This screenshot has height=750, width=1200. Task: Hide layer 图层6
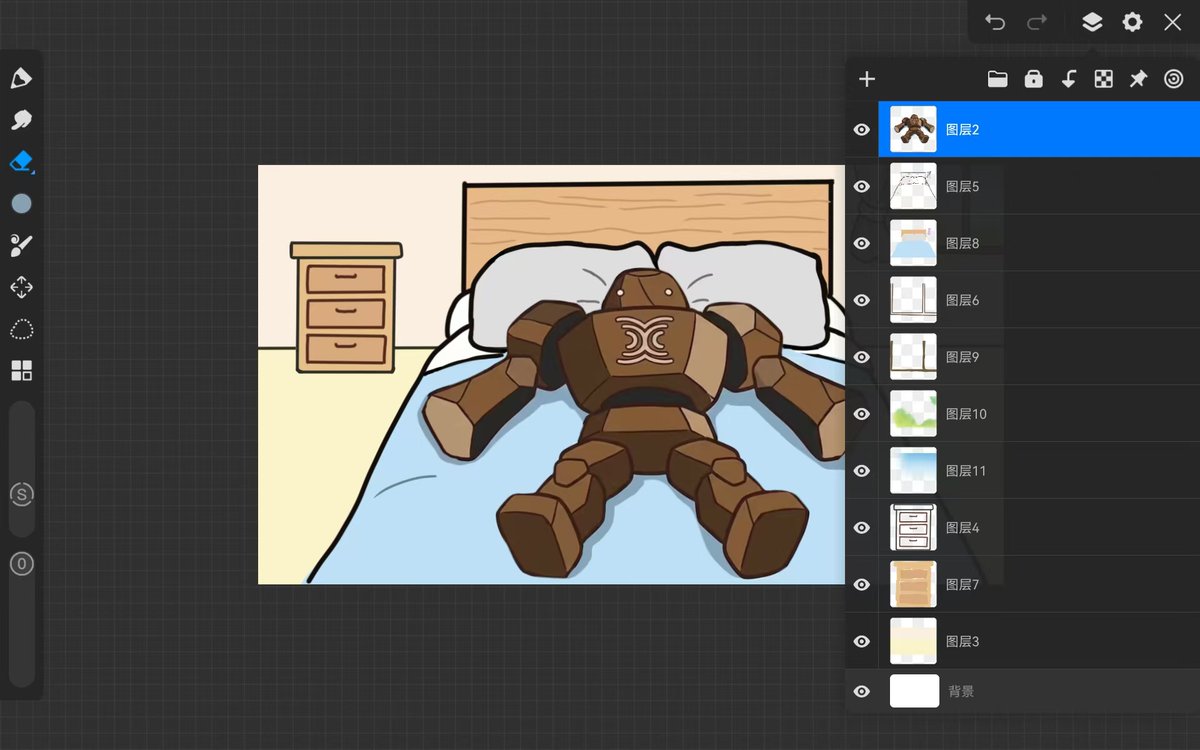861,300
